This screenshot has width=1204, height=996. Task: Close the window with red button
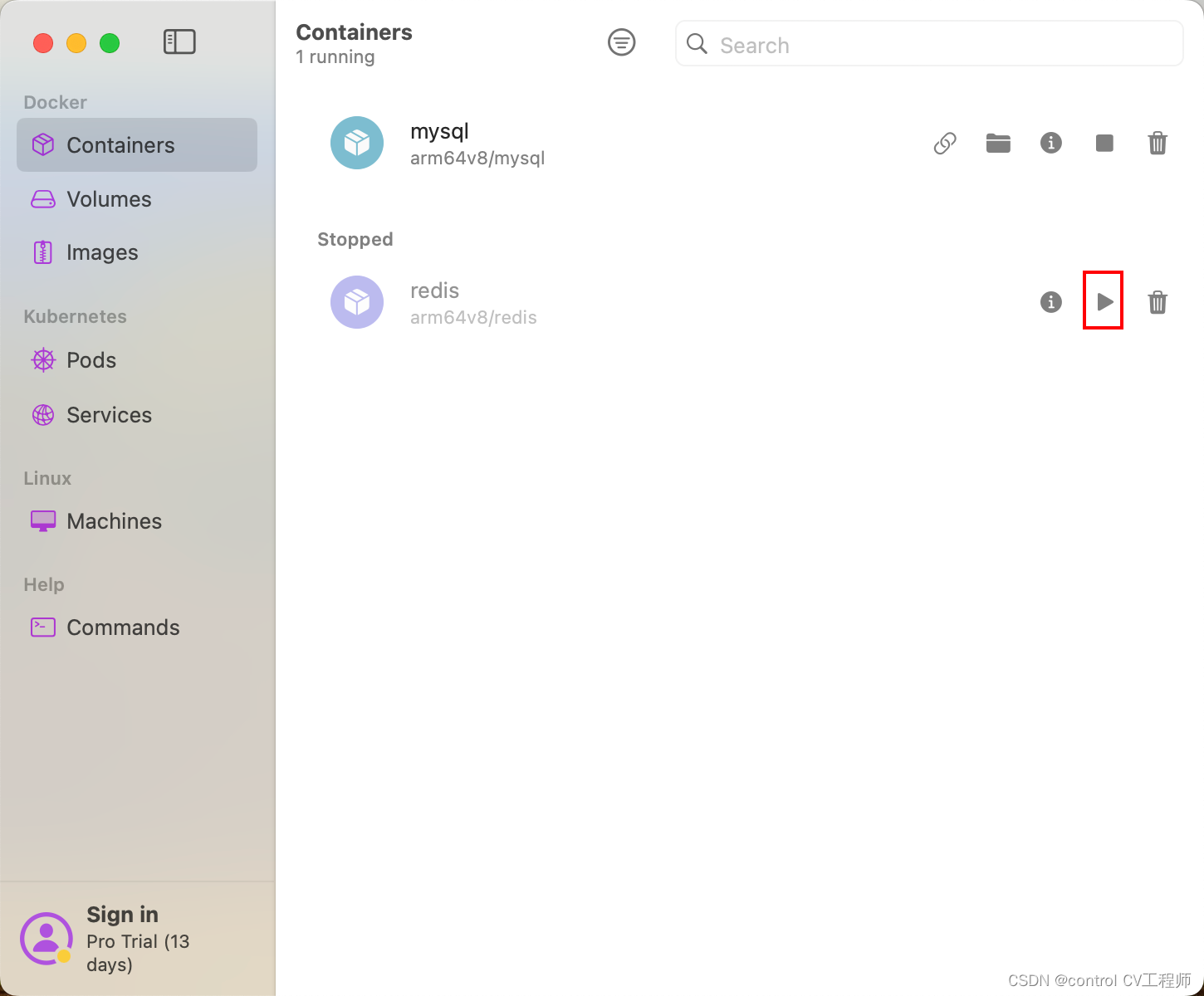click(43, 42)
